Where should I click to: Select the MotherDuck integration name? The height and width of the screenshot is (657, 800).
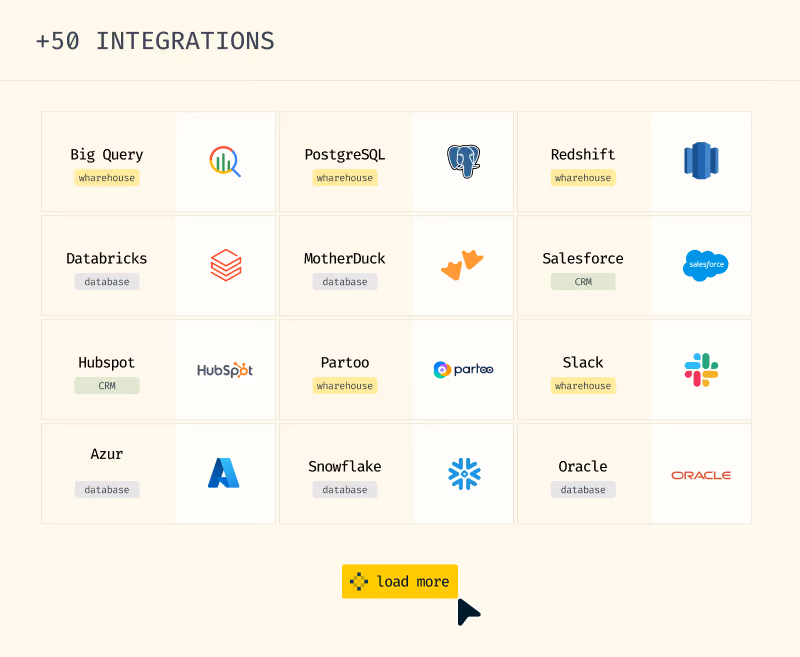[345, 259]
